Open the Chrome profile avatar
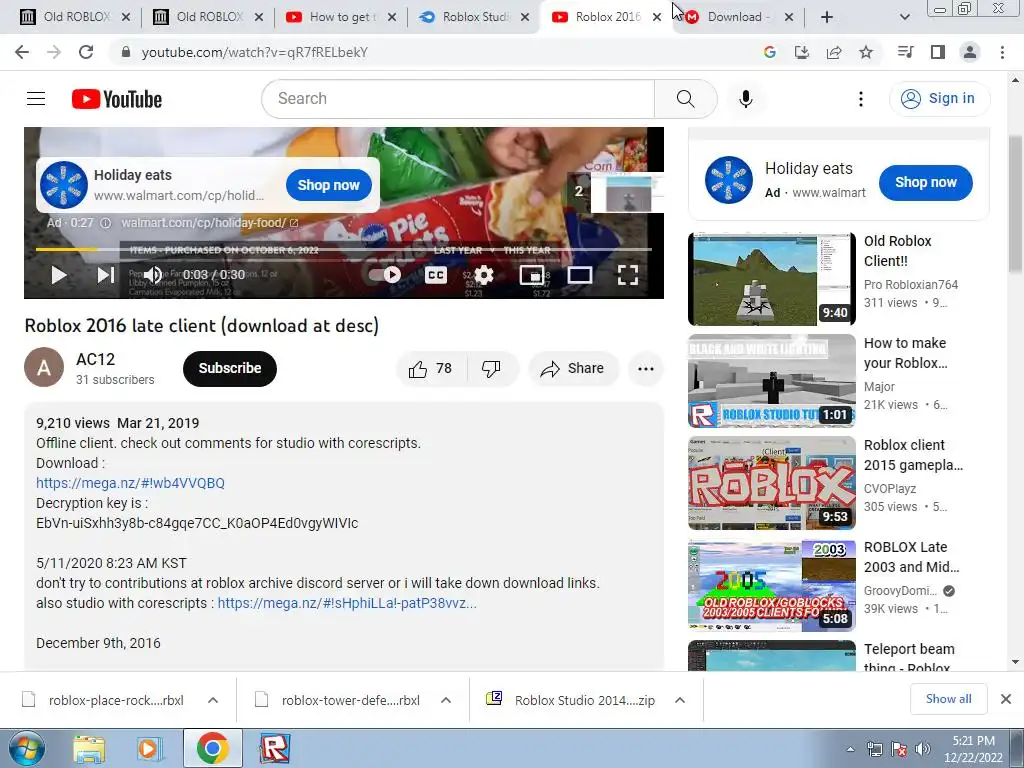Screen dimensions: 1024x768 970,52
